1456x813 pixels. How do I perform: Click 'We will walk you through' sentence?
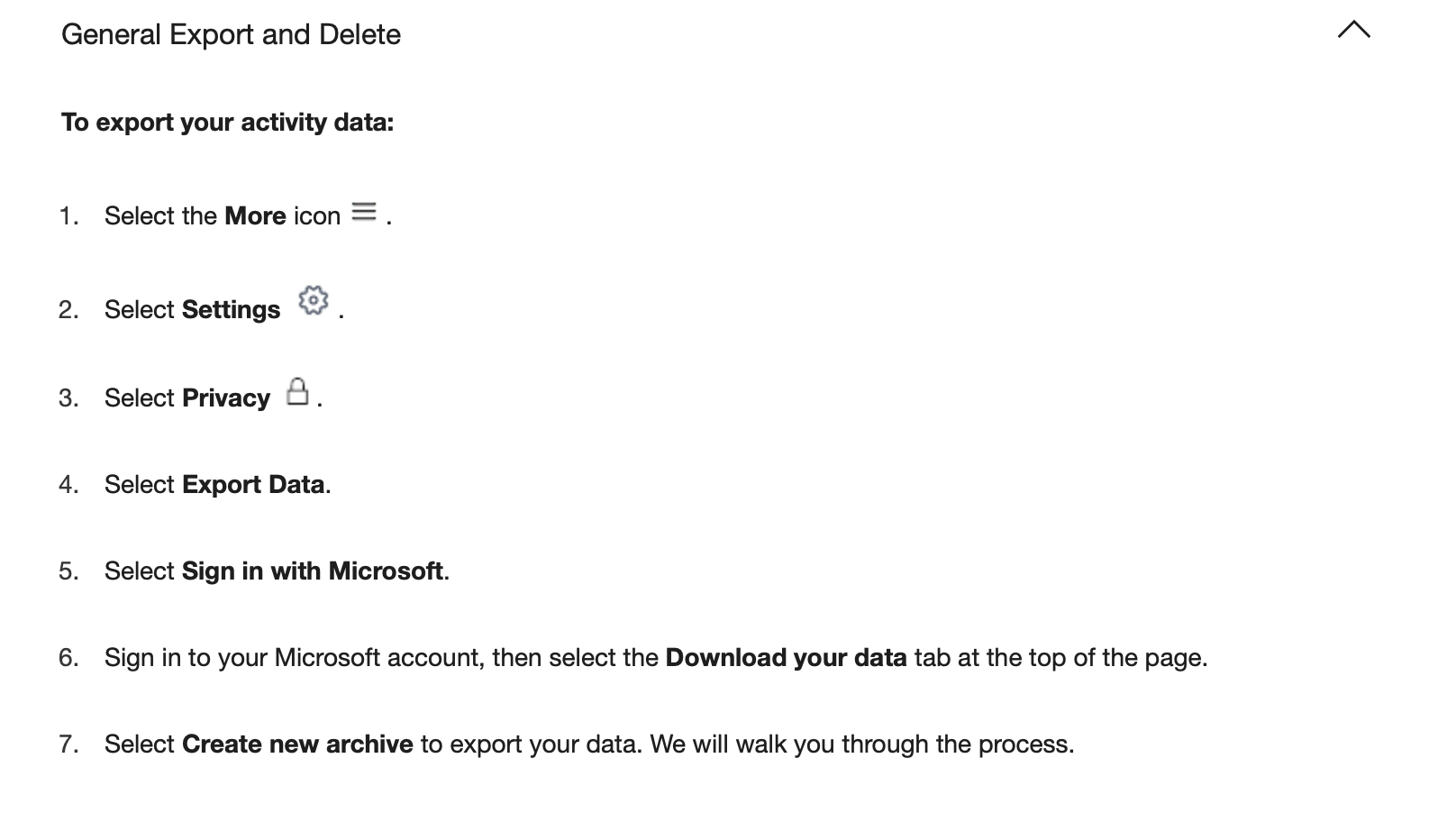click(x=862, y=744)
